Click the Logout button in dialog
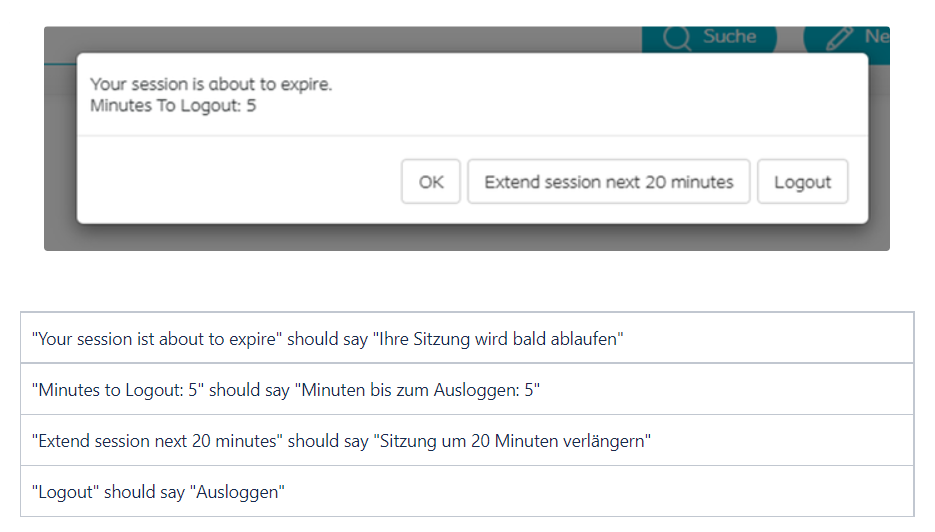This screenshot has width=935, height=532. point(802,181)
